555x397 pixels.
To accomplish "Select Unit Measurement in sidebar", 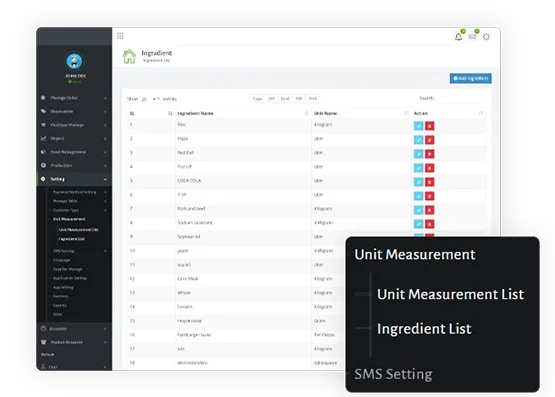I will 69,219.
